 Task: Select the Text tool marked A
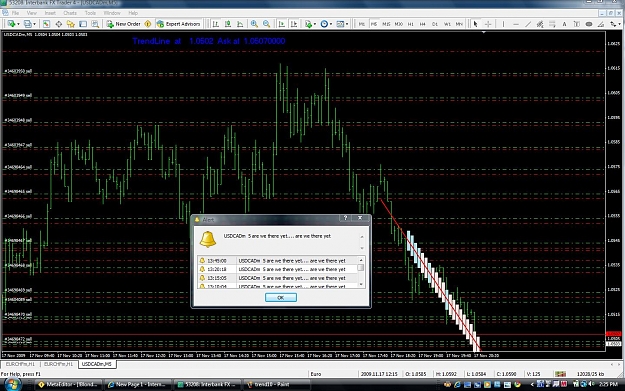(x=564, y=24)
